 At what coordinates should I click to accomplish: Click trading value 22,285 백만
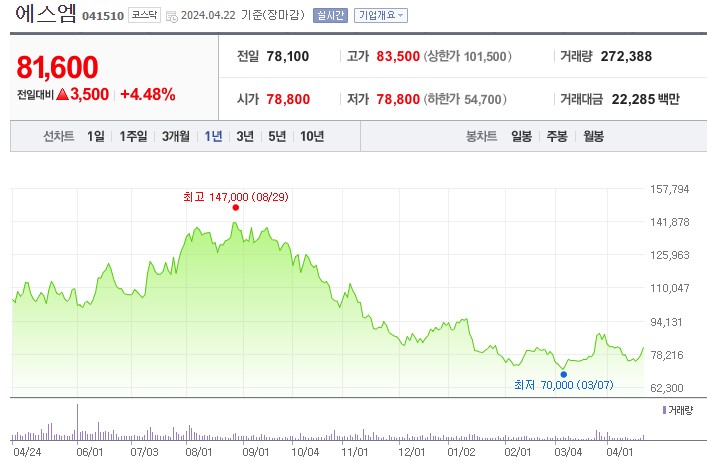[x=645, y=99]
